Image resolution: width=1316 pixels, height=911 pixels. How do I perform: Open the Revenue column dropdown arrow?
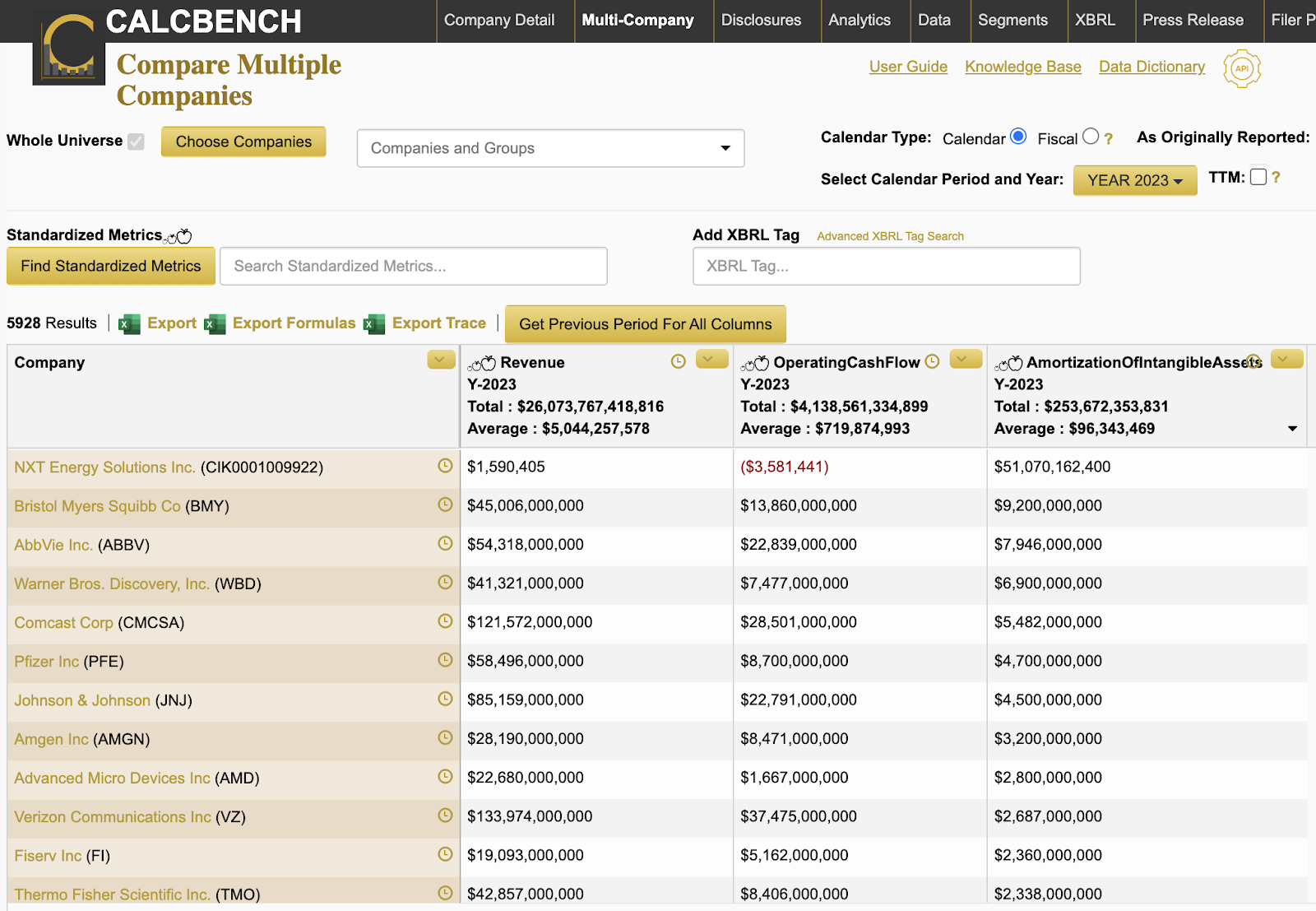712,359
